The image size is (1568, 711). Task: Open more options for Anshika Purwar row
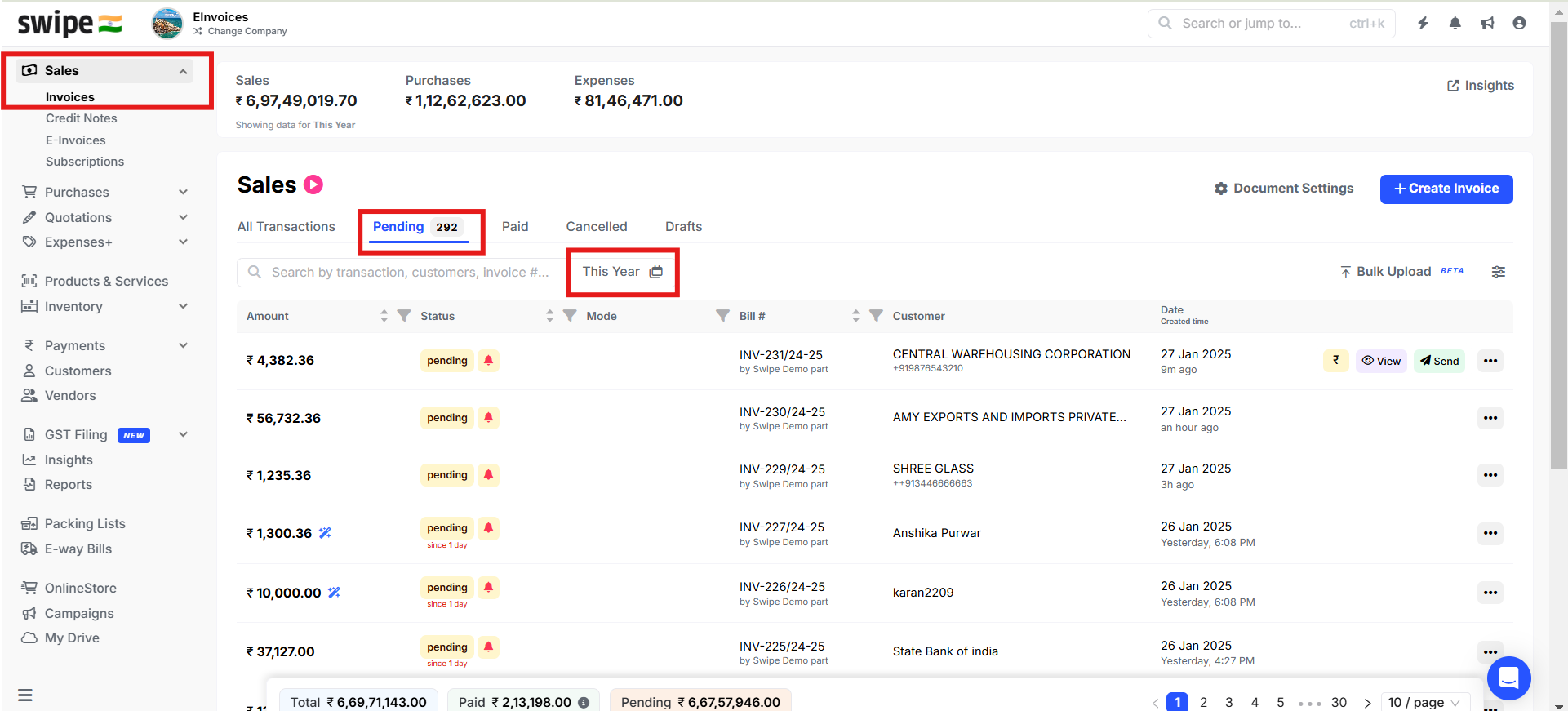coord(1490,533)
